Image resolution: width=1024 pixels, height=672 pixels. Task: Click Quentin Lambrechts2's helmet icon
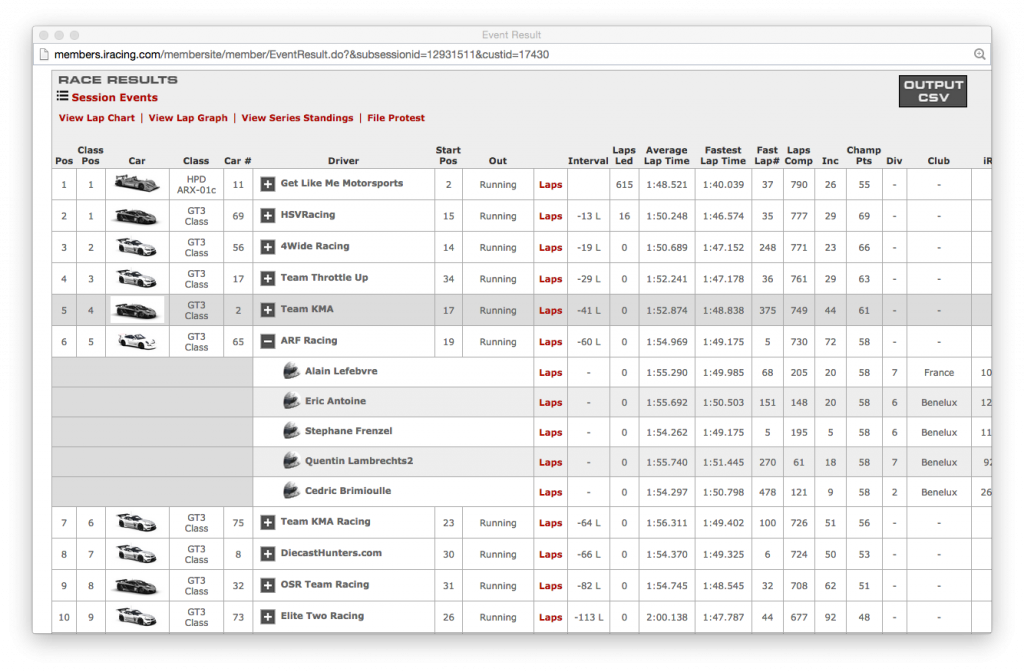[291, 461]
